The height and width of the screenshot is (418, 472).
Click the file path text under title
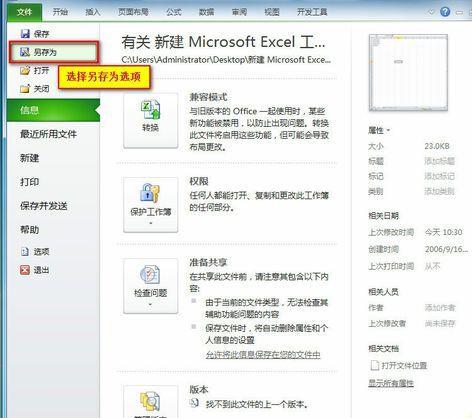[x=226, y=60]
